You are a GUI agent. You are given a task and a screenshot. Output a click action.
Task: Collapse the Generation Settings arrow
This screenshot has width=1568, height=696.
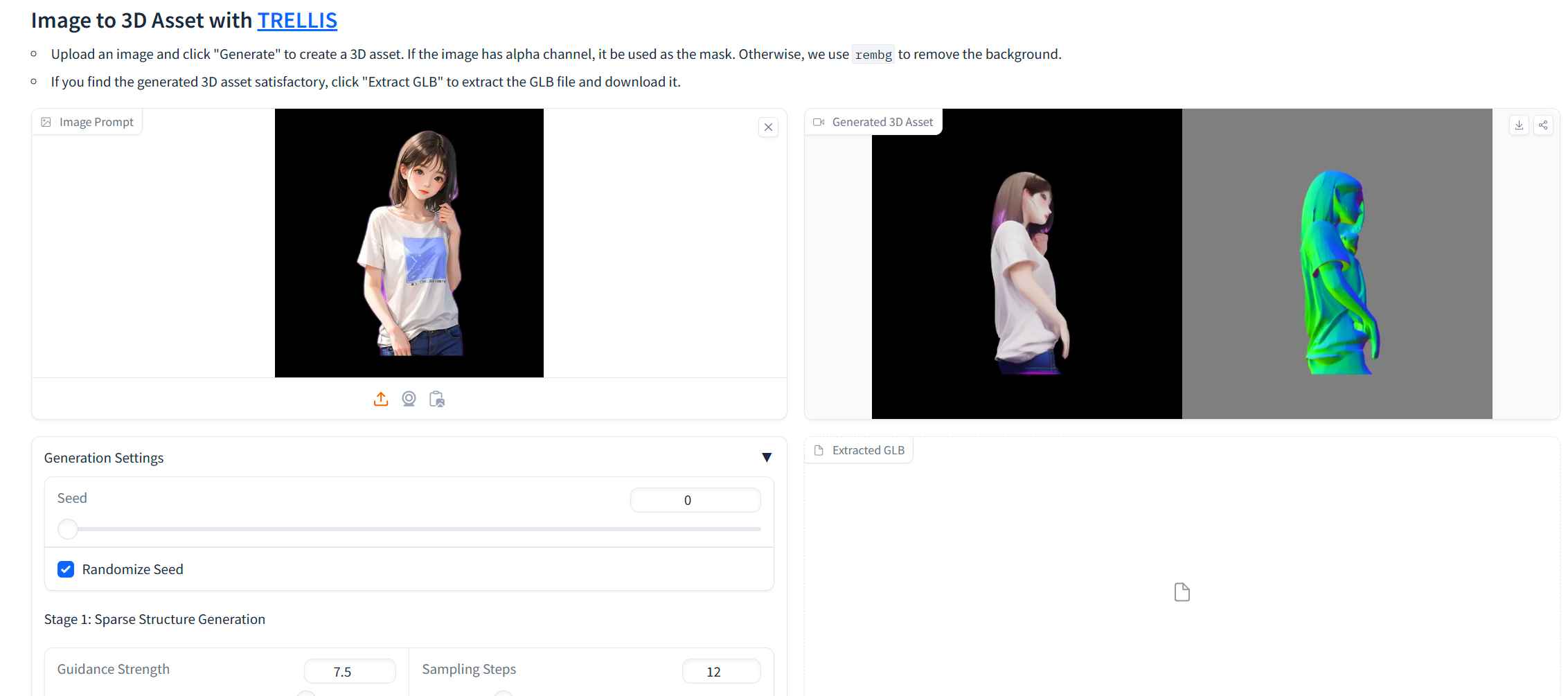pyautogui.click(x=767, y=458)
